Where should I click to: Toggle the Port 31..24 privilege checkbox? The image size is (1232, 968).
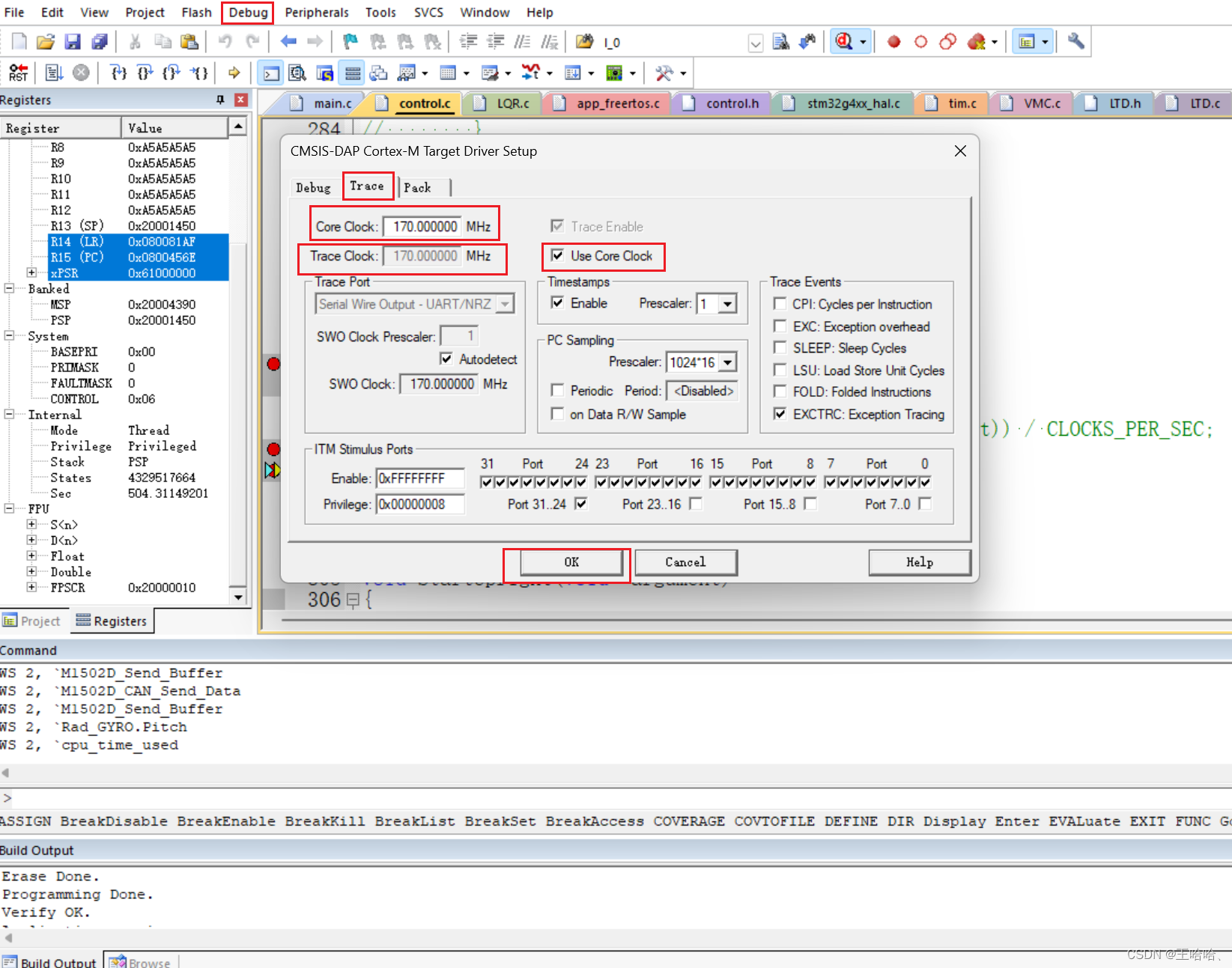[x=580, y=504]
